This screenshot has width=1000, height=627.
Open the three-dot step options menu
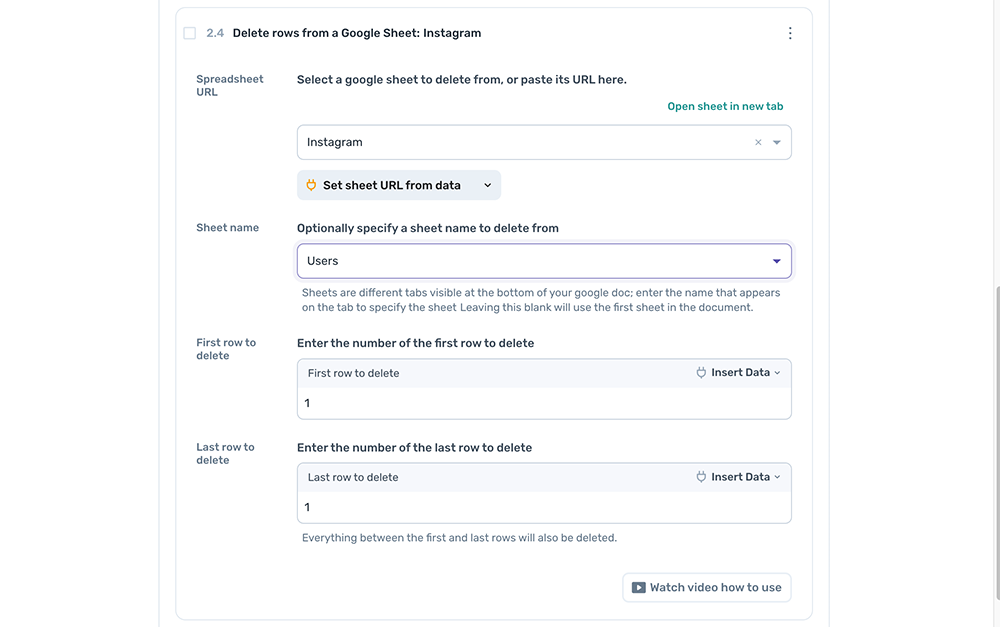[790, 33]
